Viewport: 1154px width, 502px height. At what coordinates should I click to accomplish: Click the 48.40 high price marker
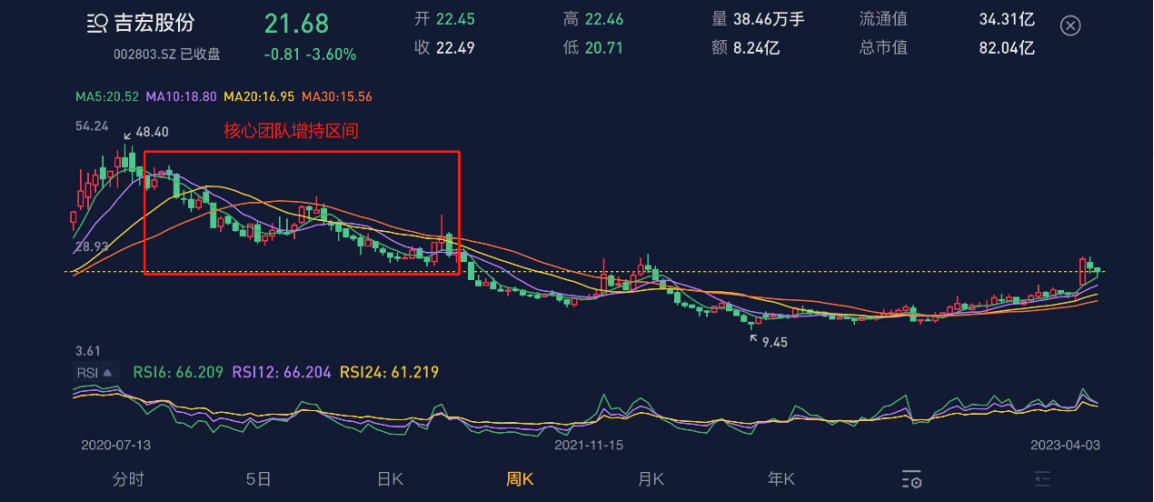point(152,132)
